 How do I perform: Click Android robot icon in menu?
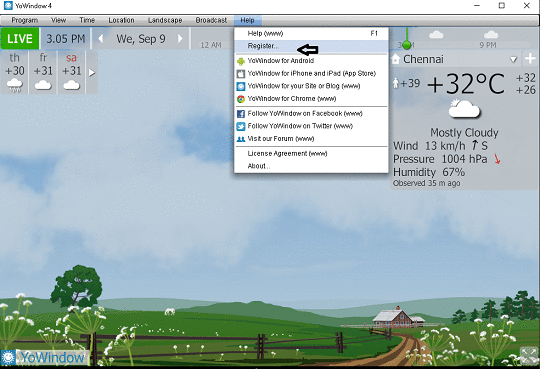241,61
